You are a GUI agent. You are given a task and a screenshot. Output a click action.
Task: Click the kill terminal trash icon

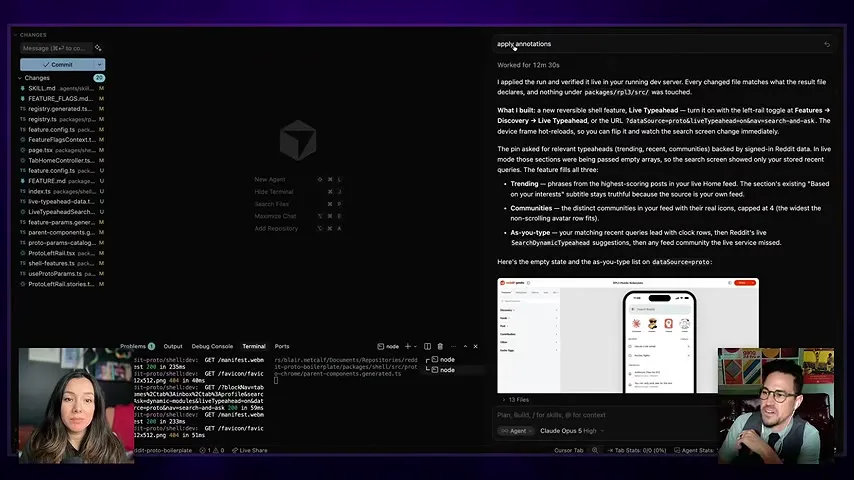pyautogui.click(x=440, y=347)
